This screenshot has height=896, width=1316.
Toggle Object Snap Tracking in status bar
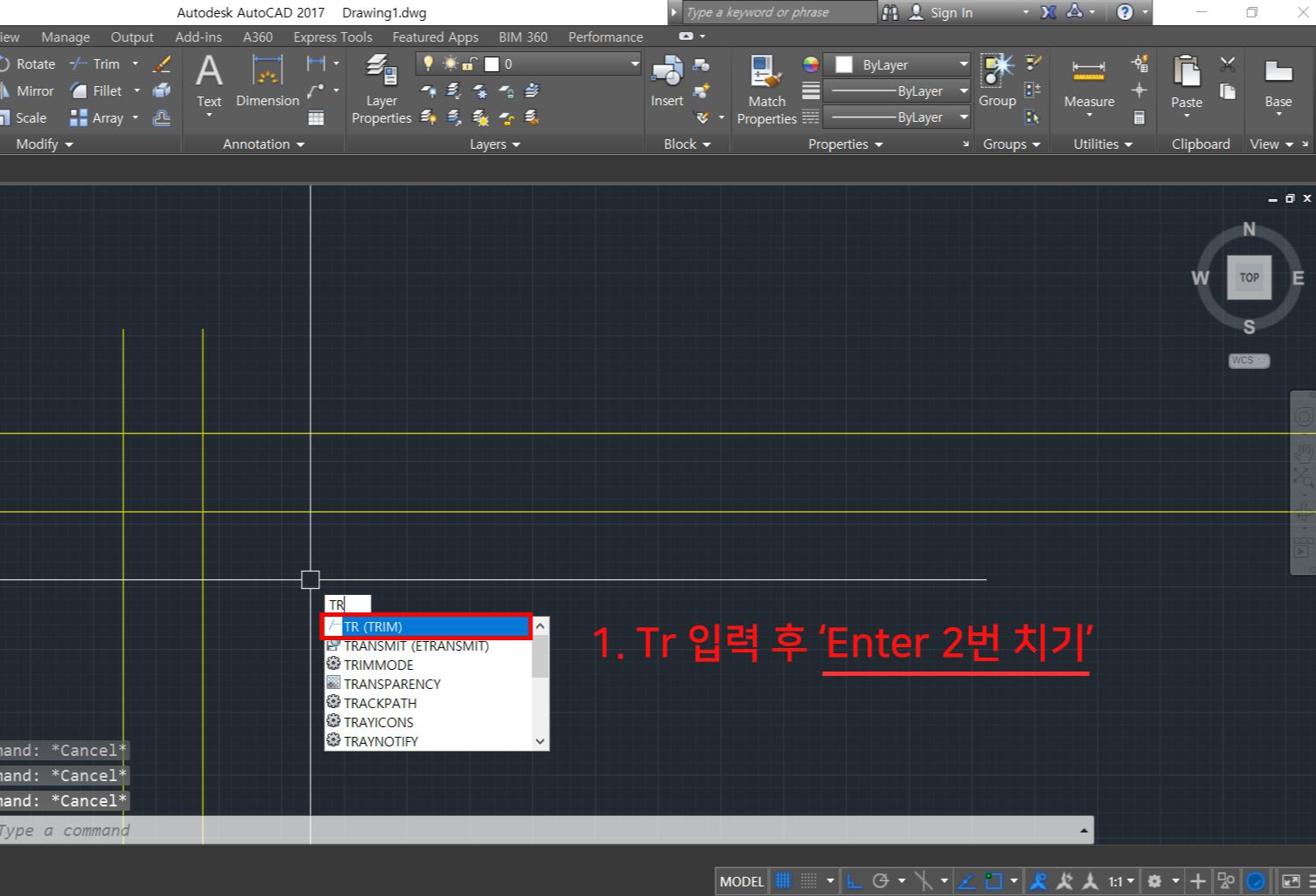[x=966, y=881]
